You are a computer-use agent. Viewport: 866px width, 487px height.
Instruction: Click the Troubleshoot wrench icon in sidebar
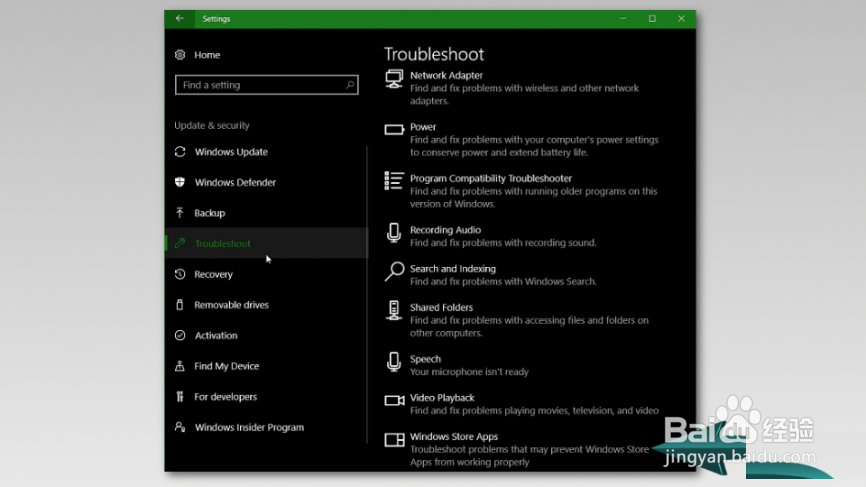(x=180, y=243)
